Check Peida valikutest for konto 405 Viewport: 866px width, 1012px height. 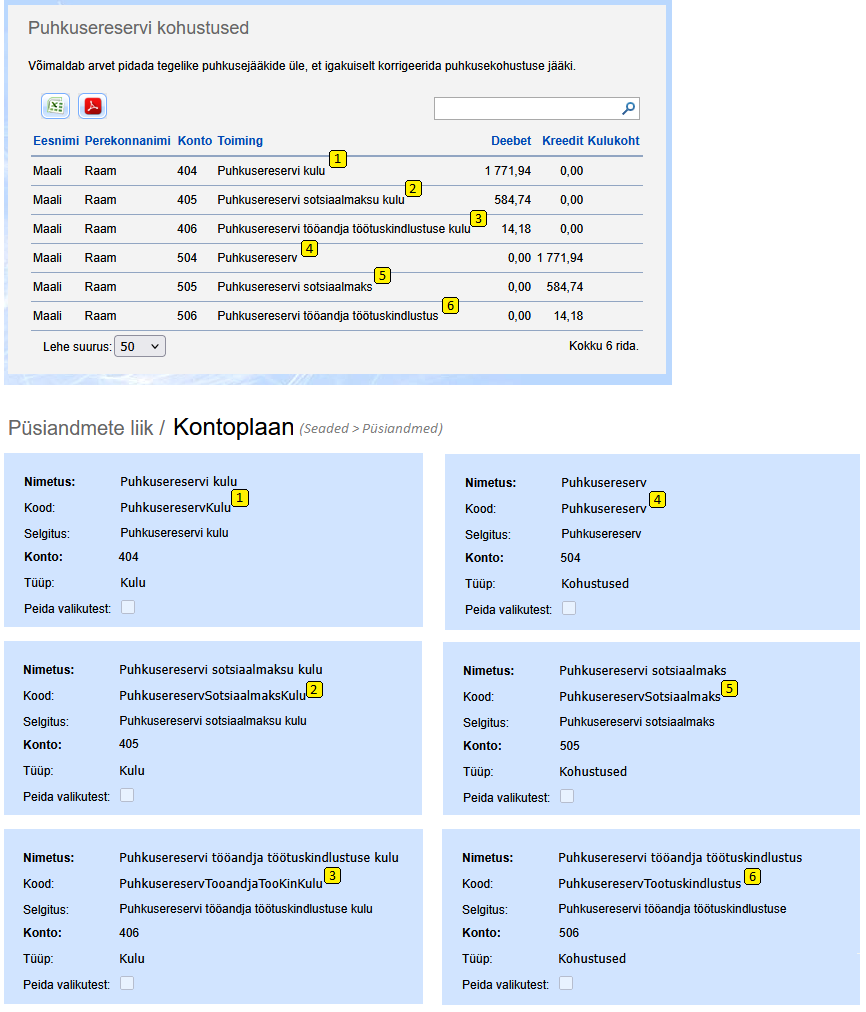pyautogui.click(x=127, y=795)
